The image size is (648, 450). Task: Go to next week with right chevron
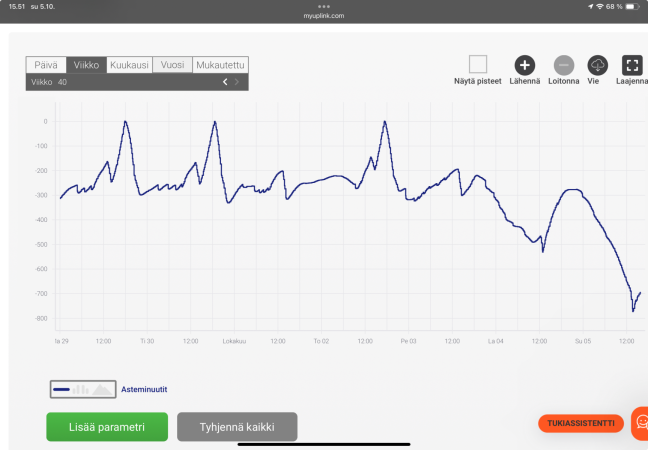click(237, 82)
